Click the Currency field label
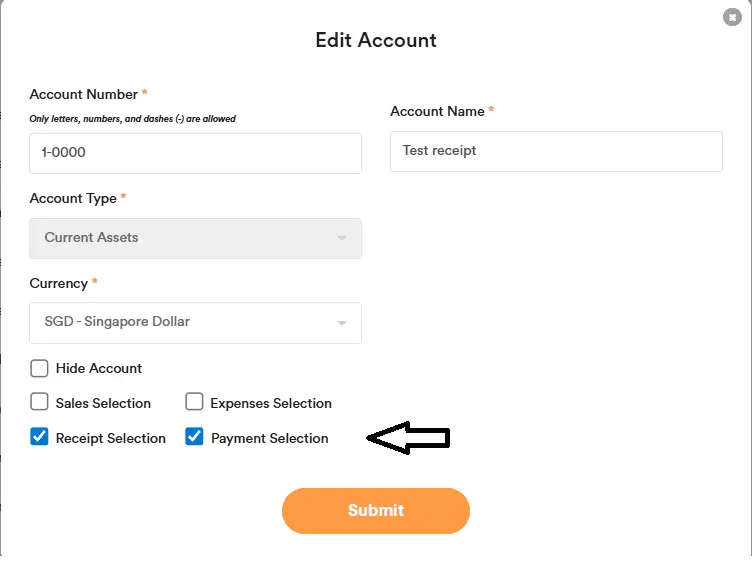Viewport: 752px width, 563px height. 59,283
